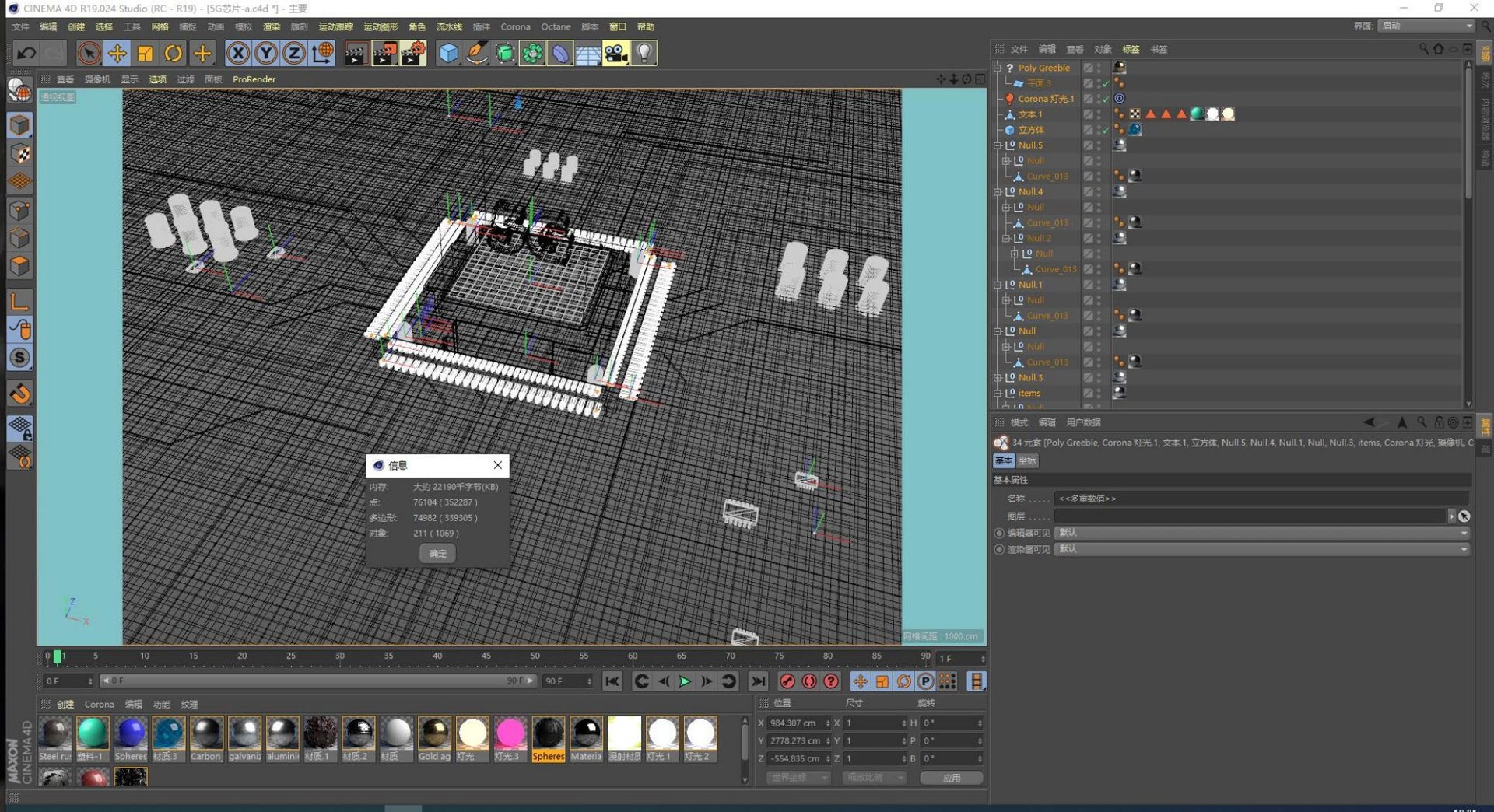
Task: Click the record active objects keyframe button
Action: (787, 681)
